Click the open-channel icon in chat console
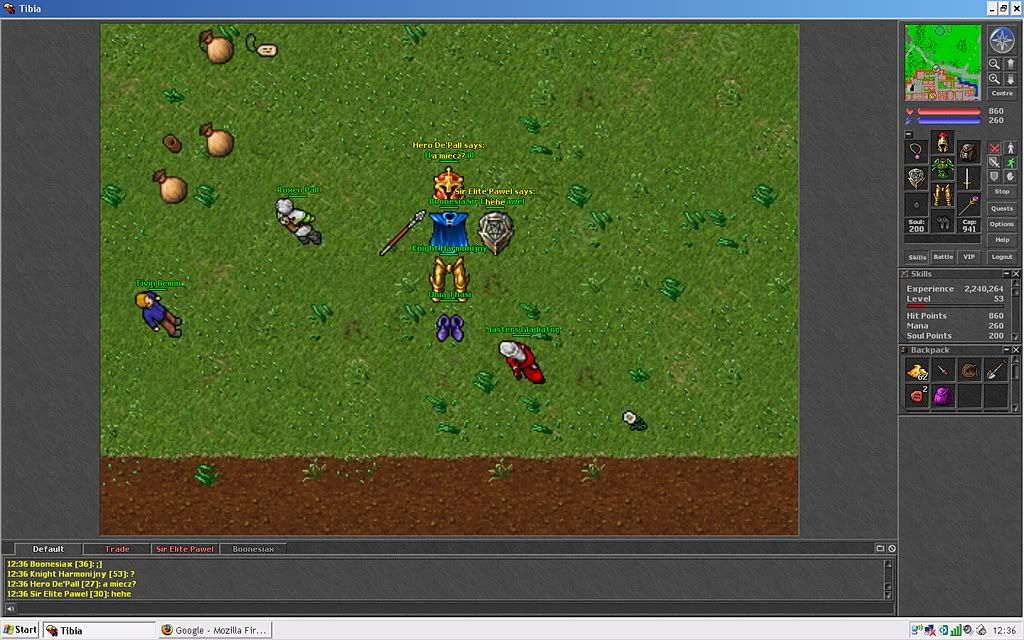The width and height of the screenshot is (1024, 640). [x=880, y=549]
